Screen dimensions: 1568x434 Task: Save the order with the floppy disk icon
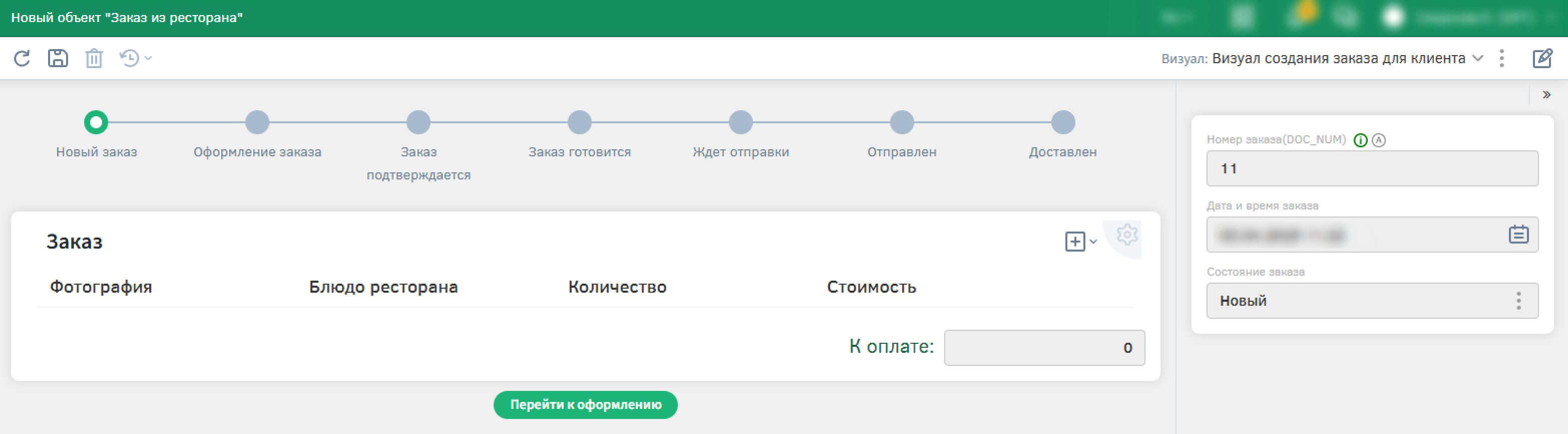point(58,59)
